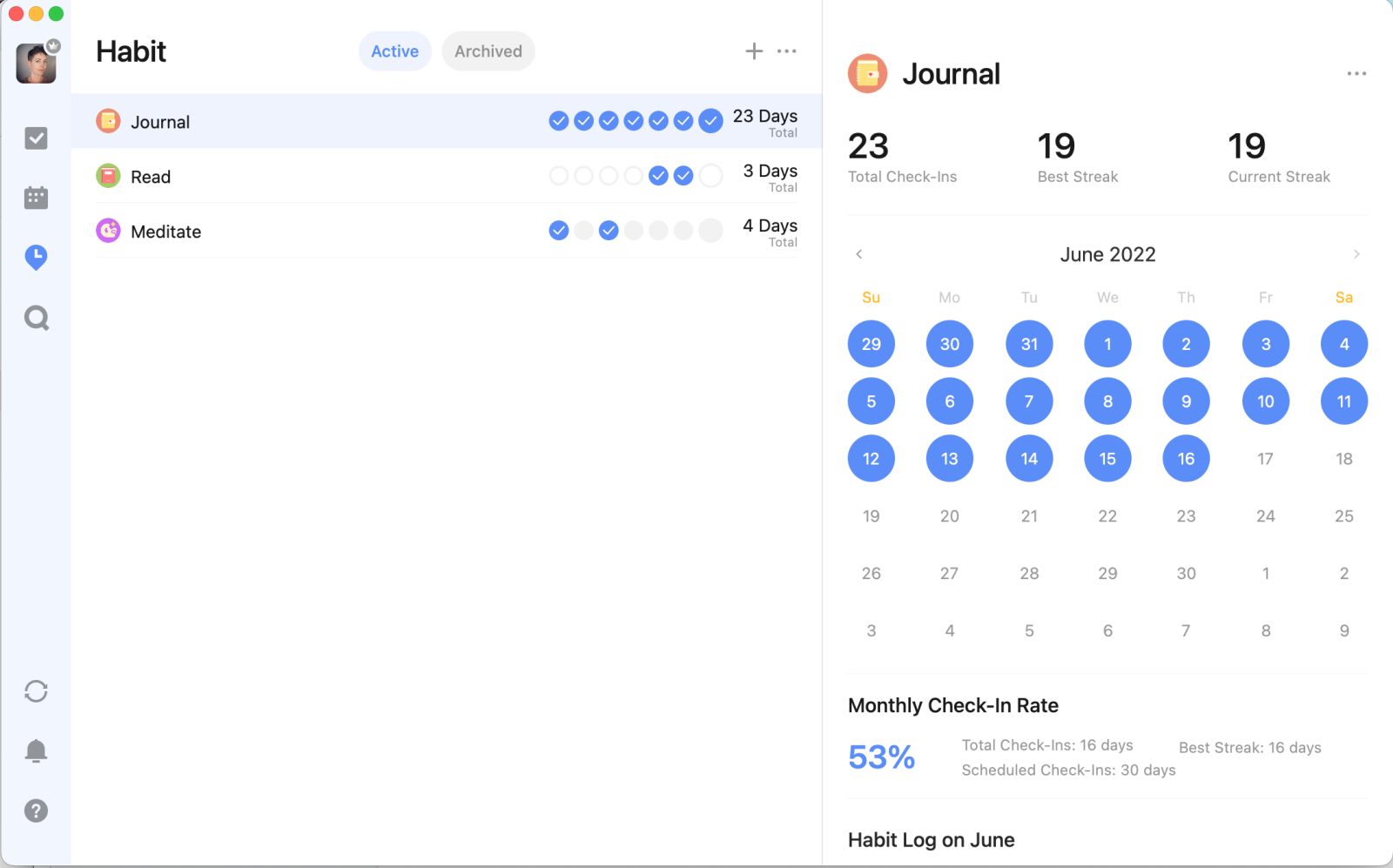Click the Meditate habit row icon

tap(108, 231)
